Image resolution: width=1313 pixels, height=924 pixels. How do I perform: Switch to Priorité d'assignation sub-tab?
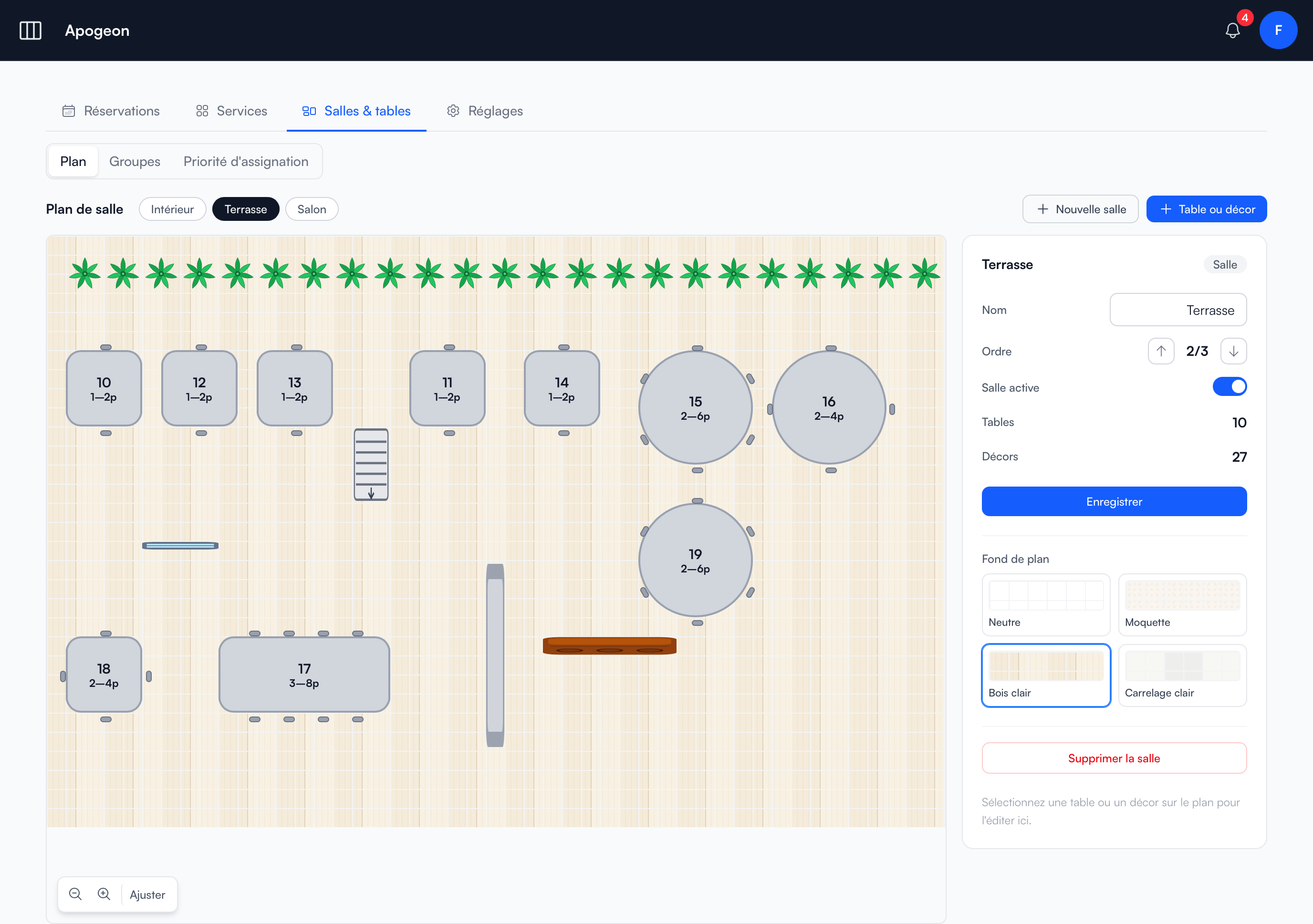pyautogui.click(x=246, y=161)
